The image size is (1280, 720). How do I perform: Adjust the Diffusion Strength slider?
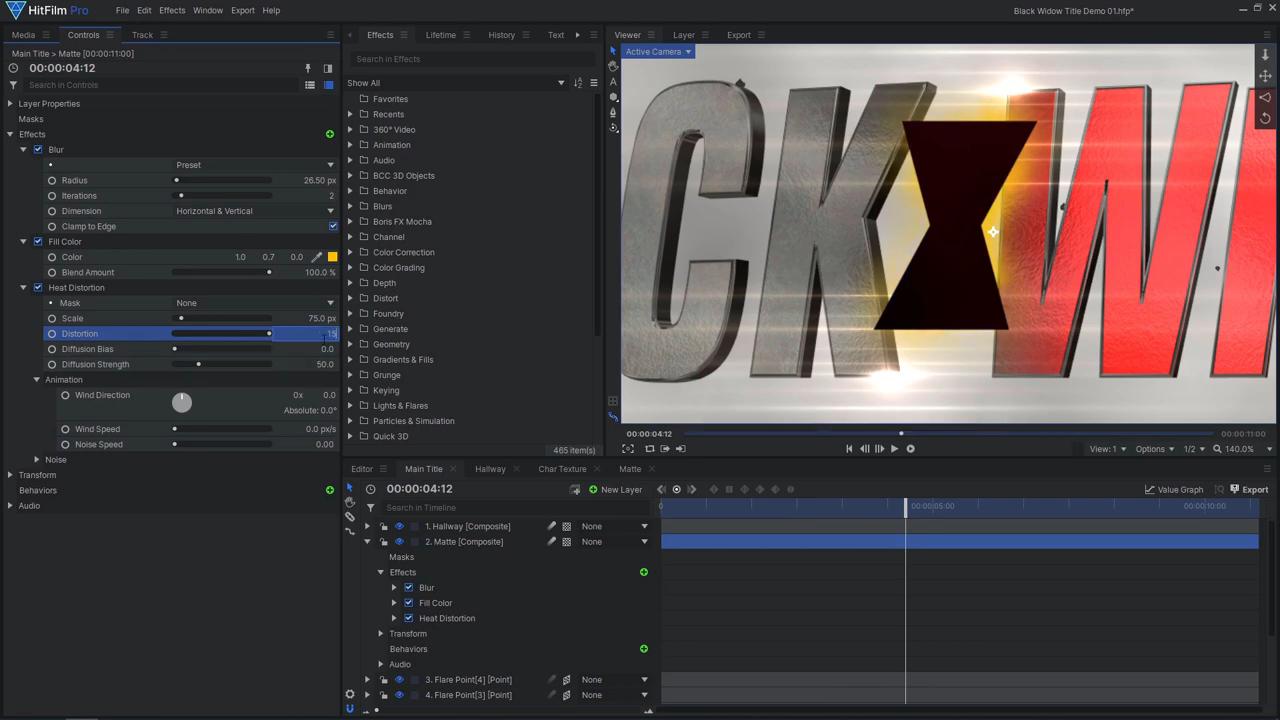tap(222, 364)
